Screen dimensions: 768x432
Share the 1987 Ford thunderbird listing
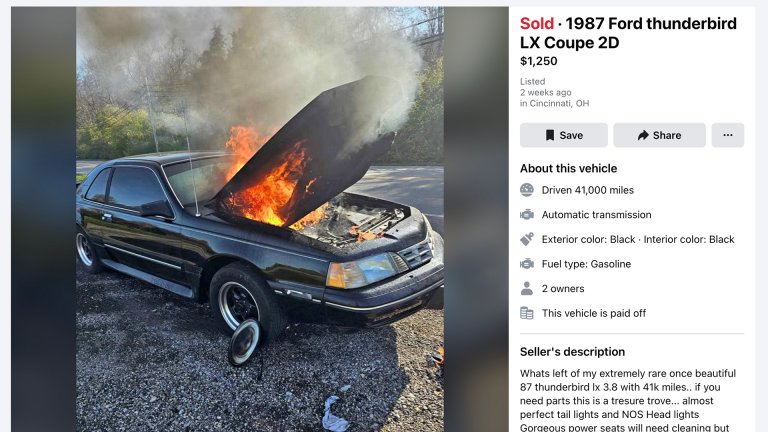tap(659, 135)
